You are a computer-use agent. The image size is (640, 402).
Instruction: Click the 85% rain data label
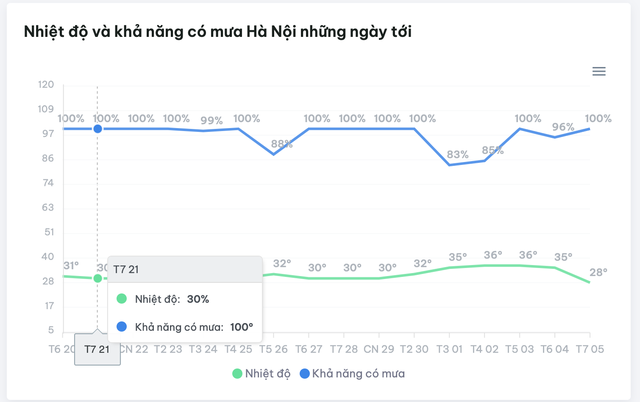tap(493, 150)
